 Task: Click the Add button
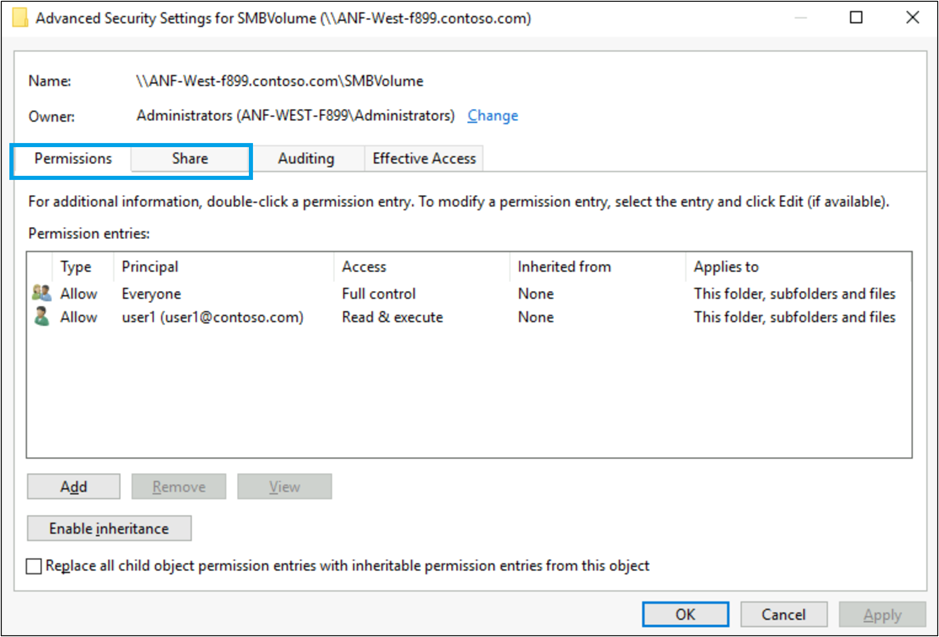74,487
